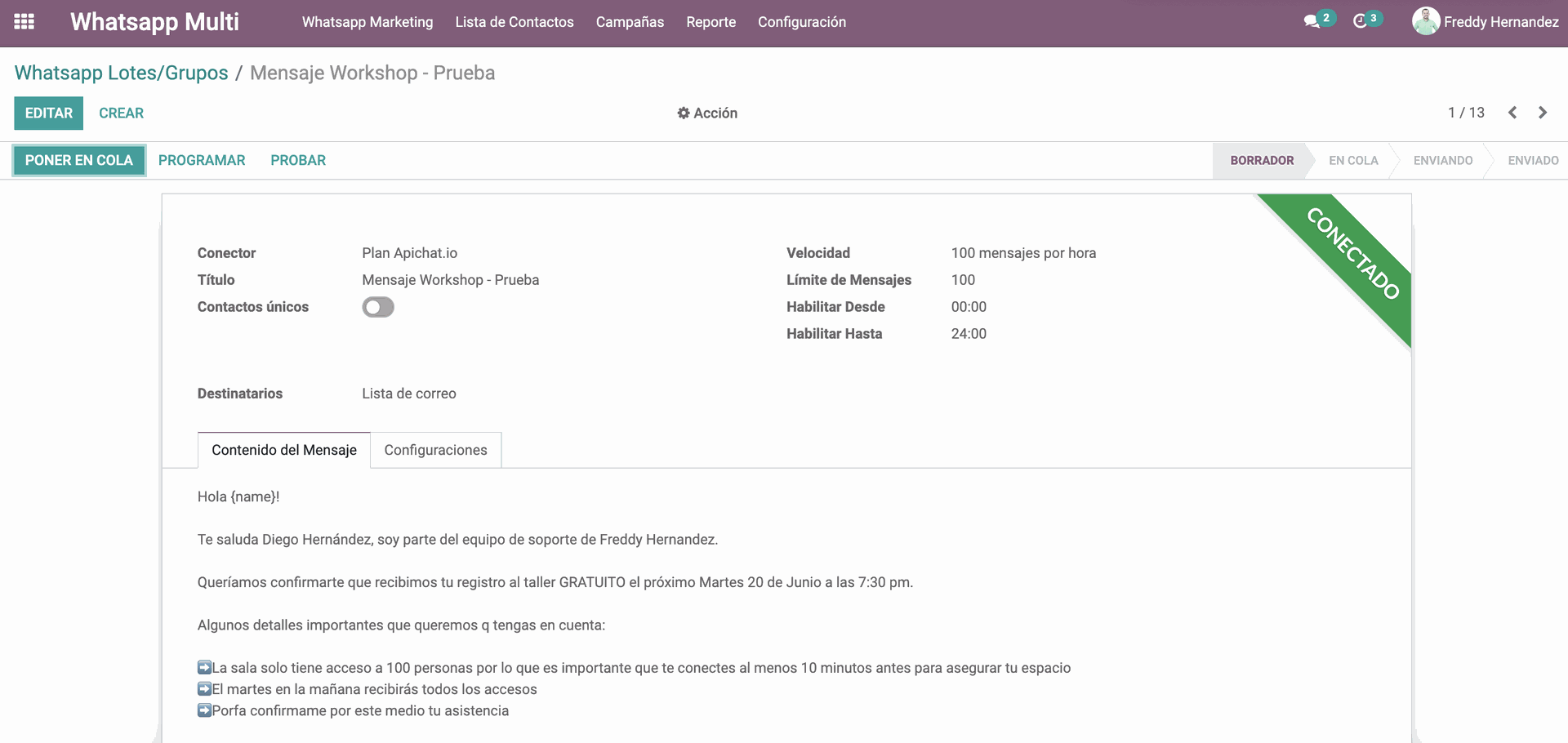This screenshot has width=1568, height=743.
Task: Open Lista de Contactos menu
Action: click(x=514, y=22)
